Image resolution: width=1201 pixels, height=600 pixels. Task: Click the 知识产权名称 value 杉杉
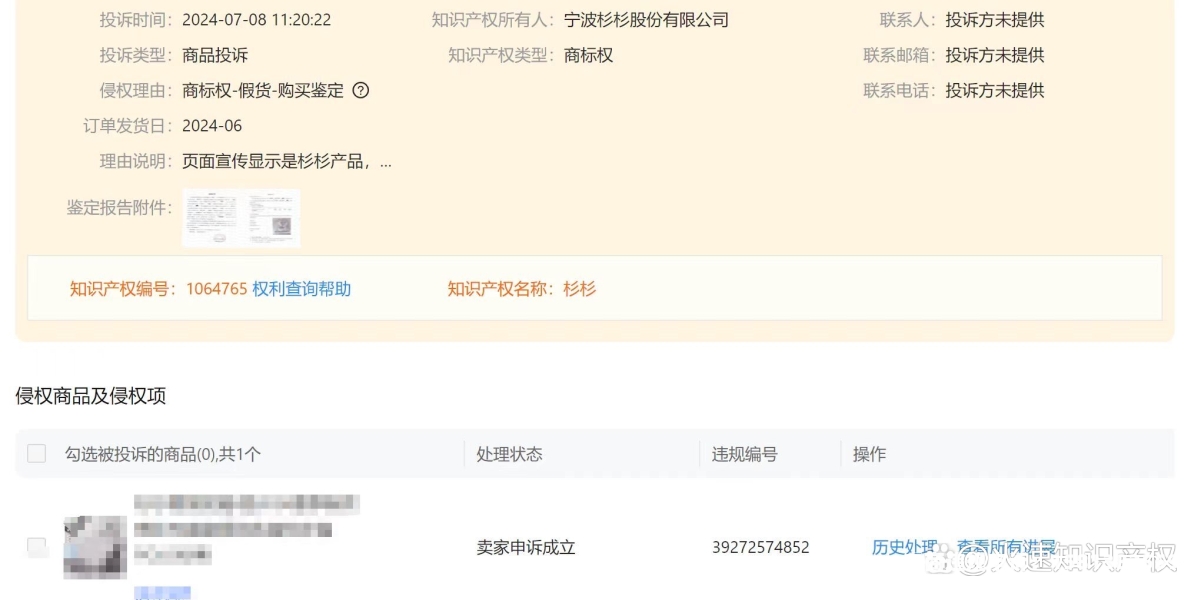coord(580,289)
